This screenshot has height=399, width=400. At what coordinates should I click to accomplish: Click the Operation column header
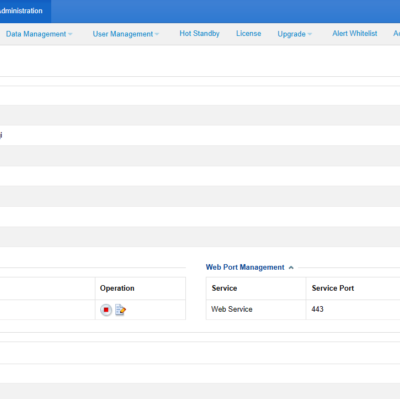tap(140, 288)
